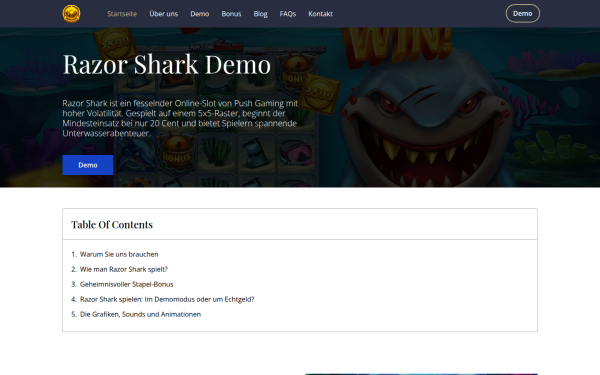This screenshot has height=375, width=600.
Task: Click the hero paragraph about Push Gaming
Action: pyautogui.click(x=180, y=118)
